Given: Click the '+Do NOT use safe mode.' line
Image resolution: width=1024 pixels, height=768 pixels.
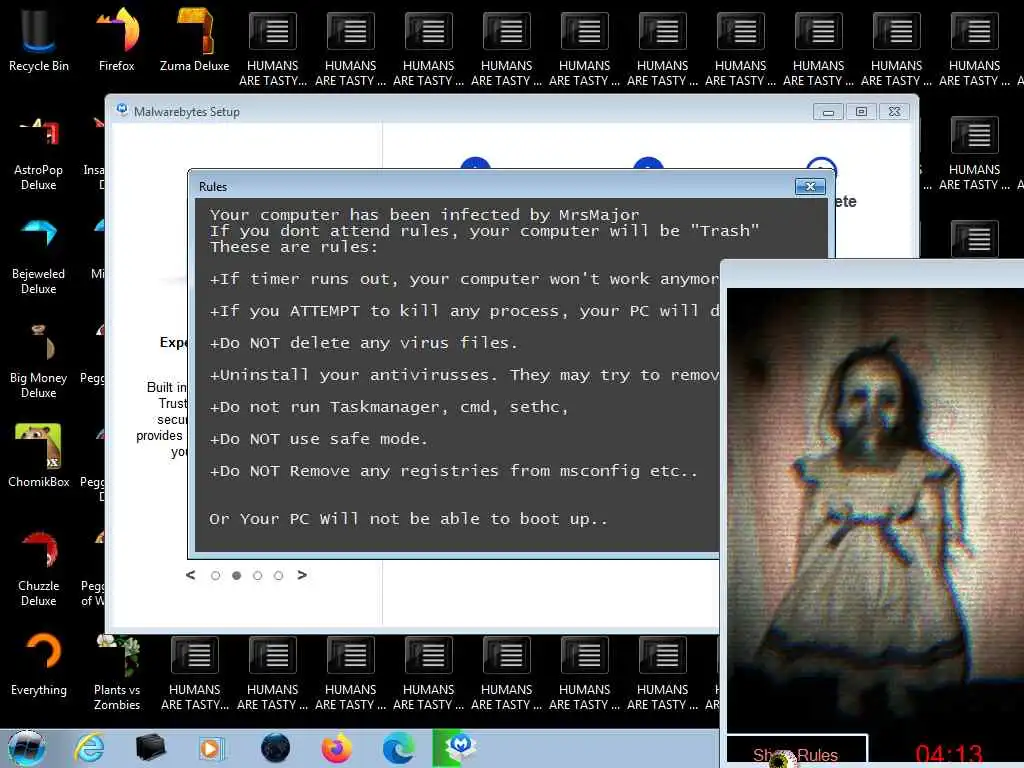Looking at the screenshot, I should tap(318, 439).
